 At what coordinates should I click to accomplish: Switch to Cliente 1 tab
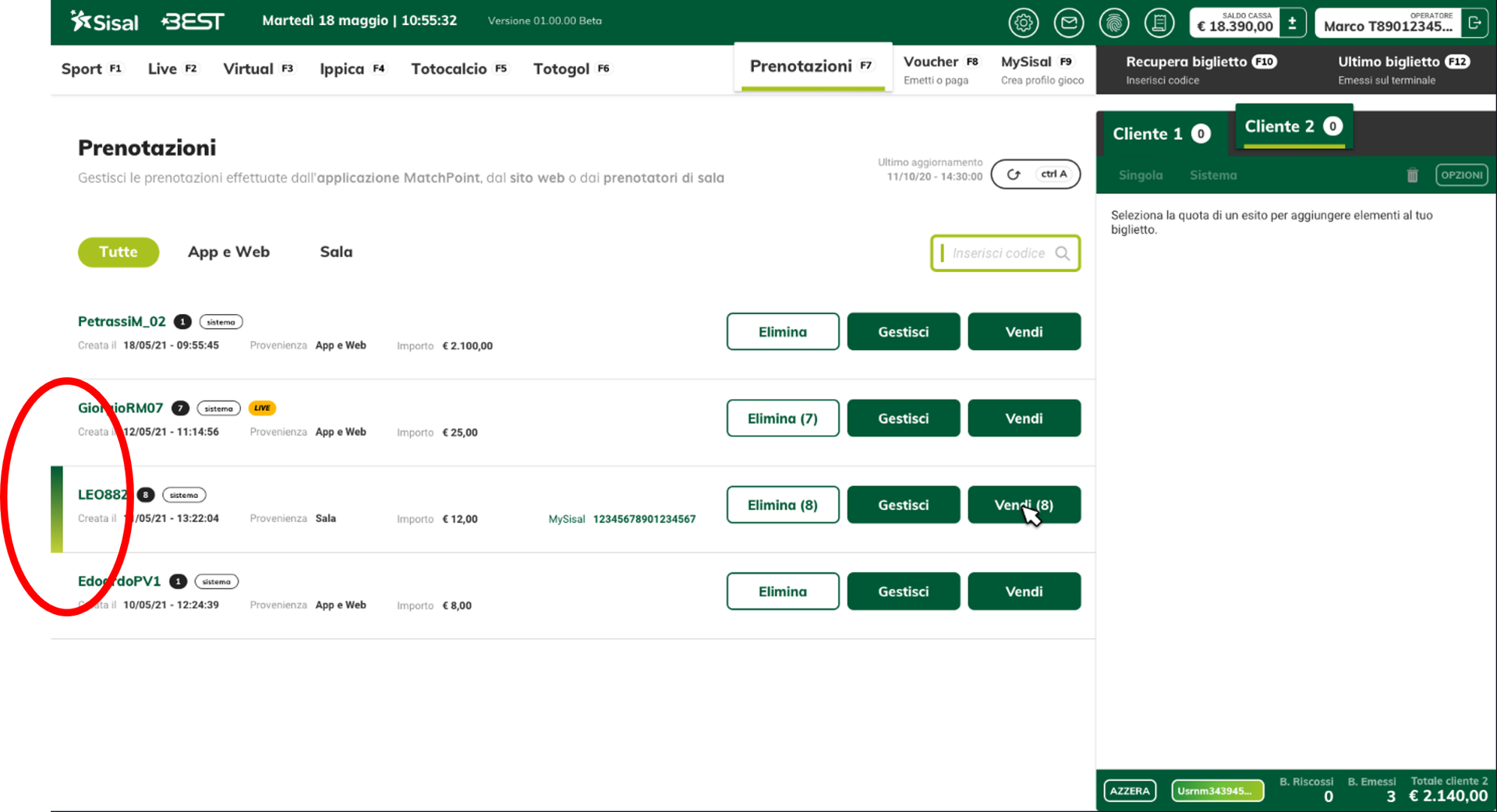pos(1161,134)
